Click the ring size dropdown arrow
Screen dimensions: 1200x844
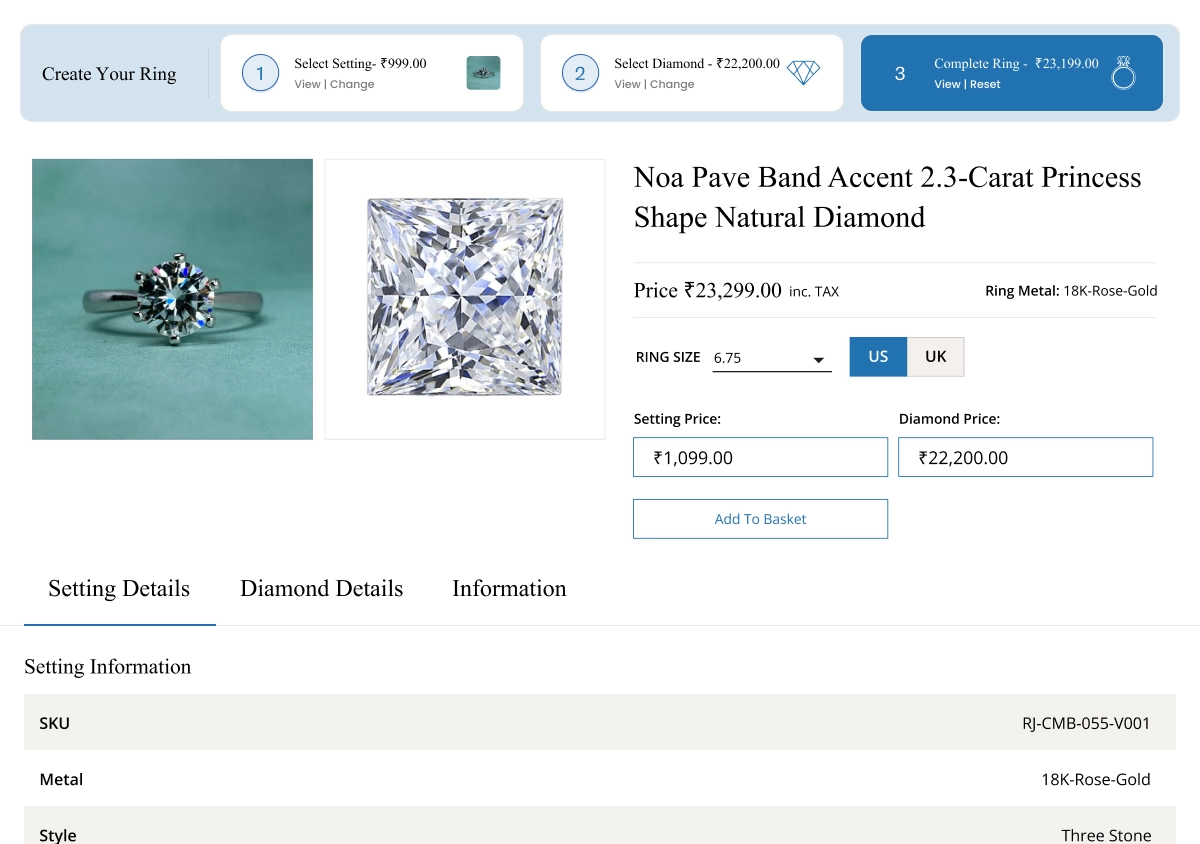coord(818,360)
